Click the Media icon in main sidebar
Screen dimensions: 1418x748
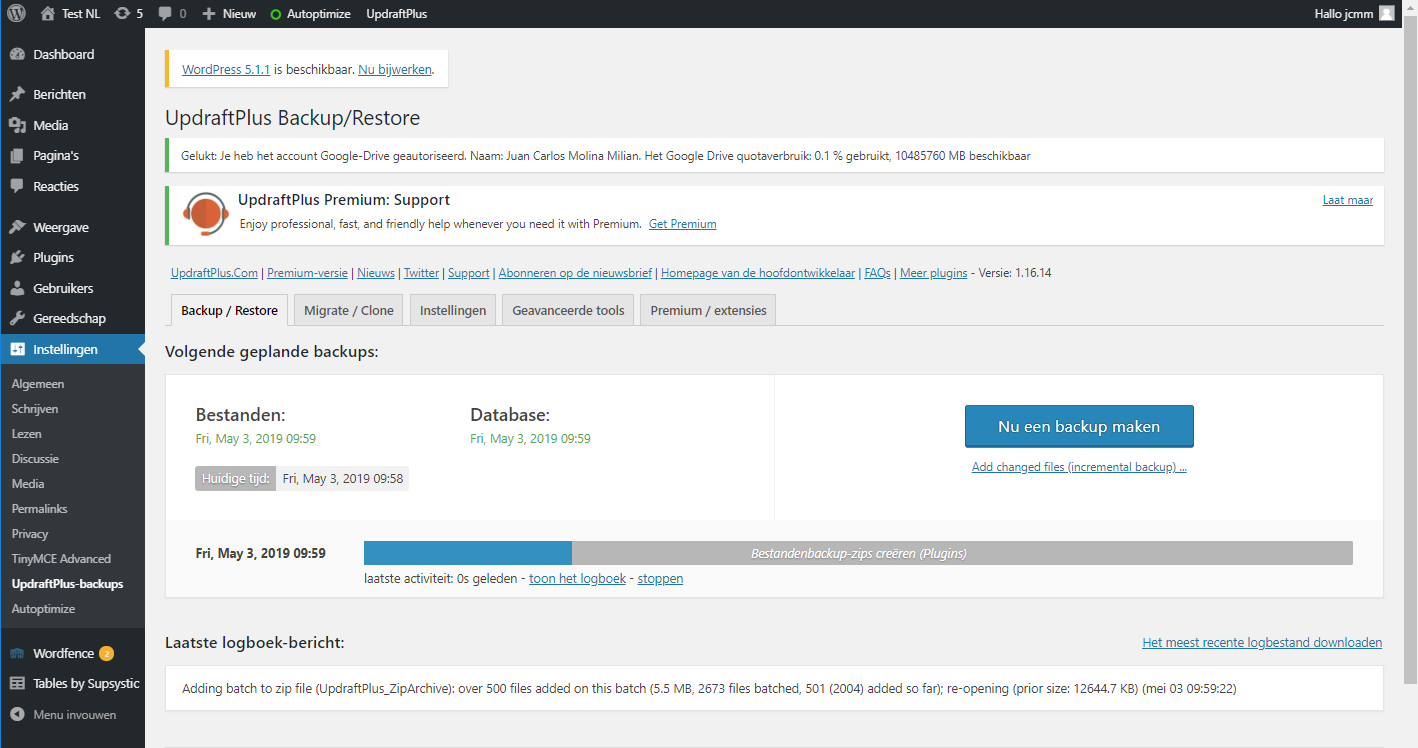point(17,125)
